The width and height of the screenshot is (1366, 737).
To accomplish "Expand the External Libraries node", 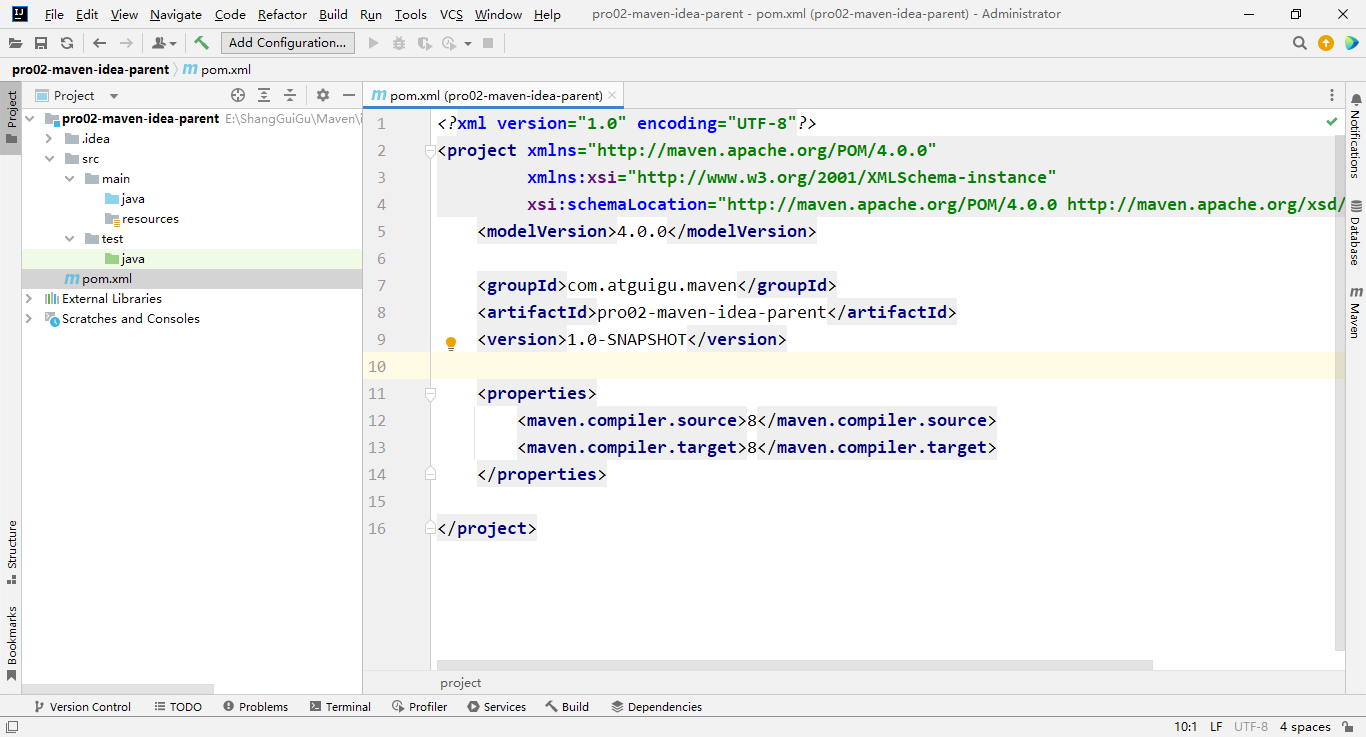I will [29, 298].
